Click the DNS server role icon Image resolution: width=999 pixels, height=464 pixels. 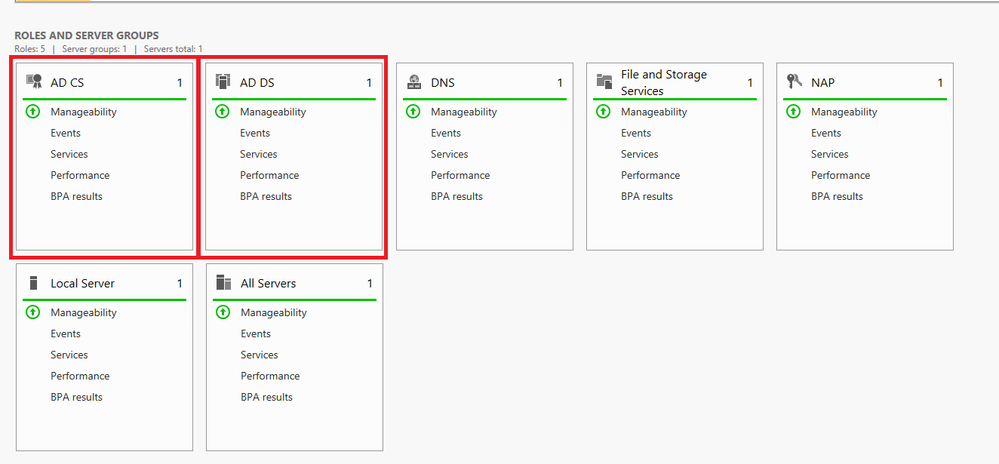pyautogui.click(x=413, y=82)
